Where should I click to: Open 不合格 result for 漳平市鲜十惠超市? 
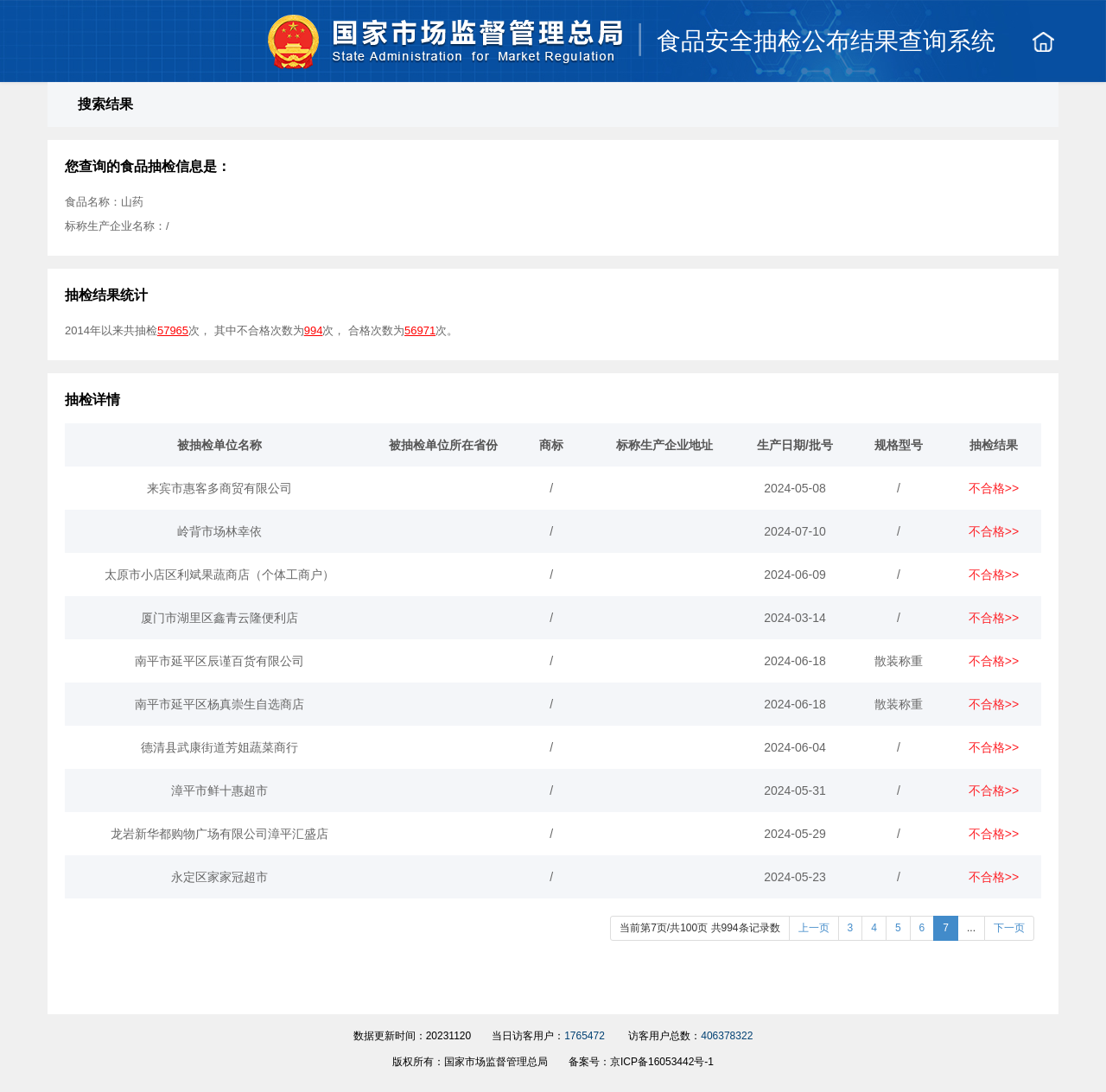point(994,790)
